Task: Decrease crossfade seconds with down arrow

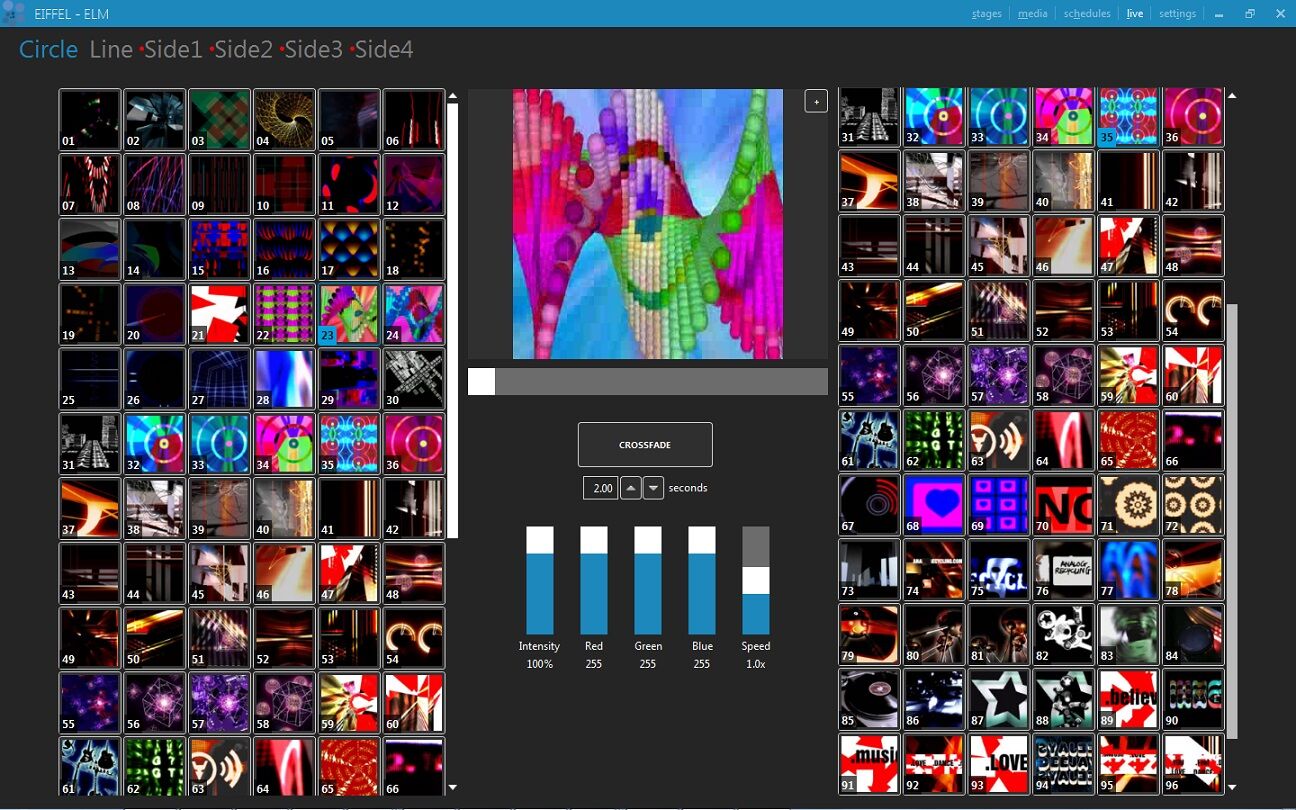Action: click(x=653, y=488)
